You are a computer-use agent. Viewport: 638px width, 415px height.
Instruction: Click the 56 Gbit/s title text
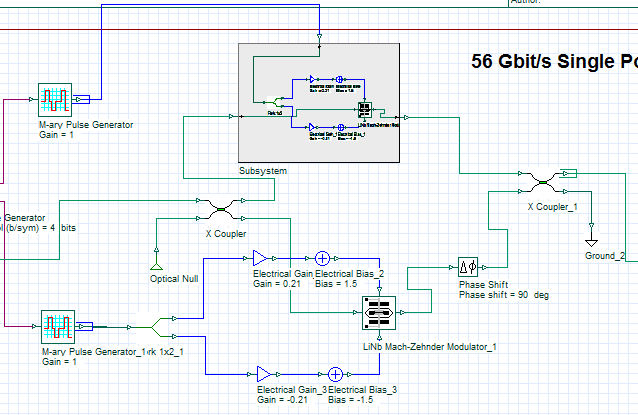[x=554, y=61]
